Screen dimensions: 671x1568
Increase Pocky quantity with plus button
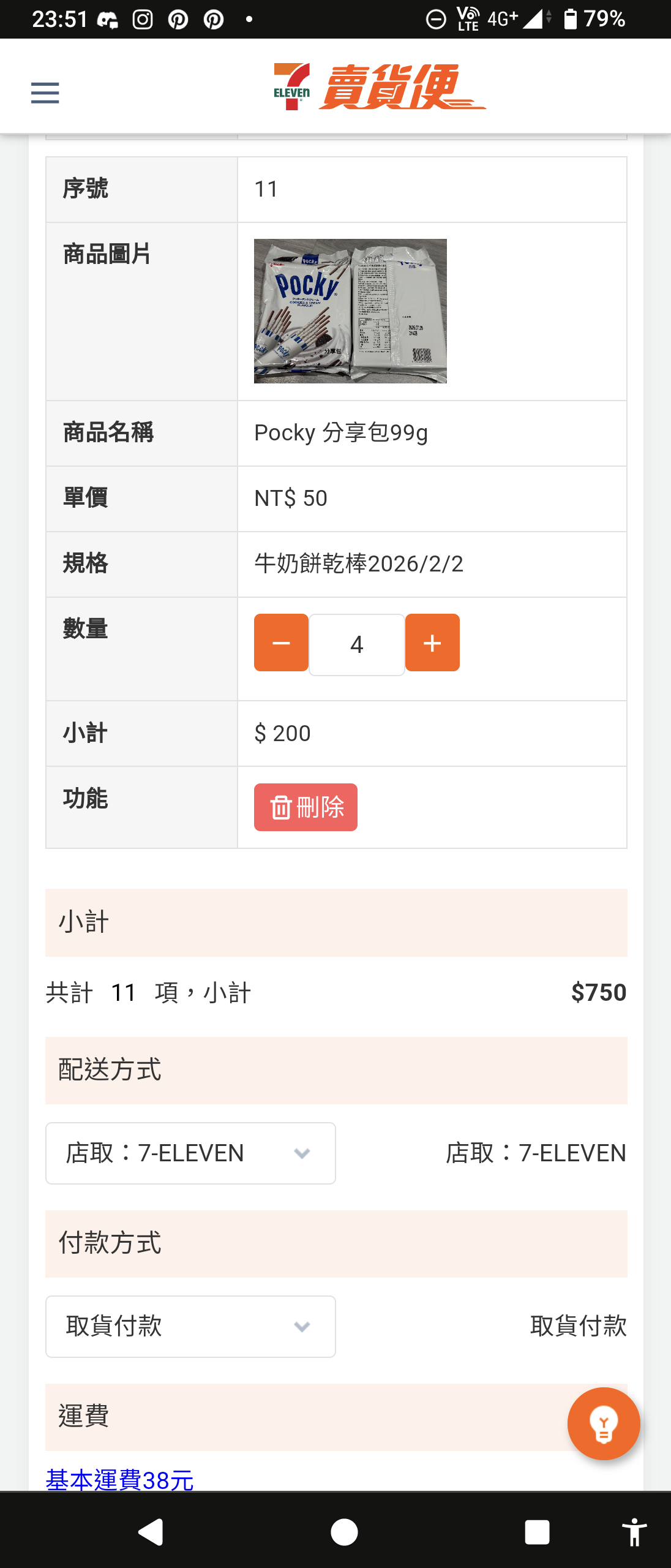[x=432, y=643]
